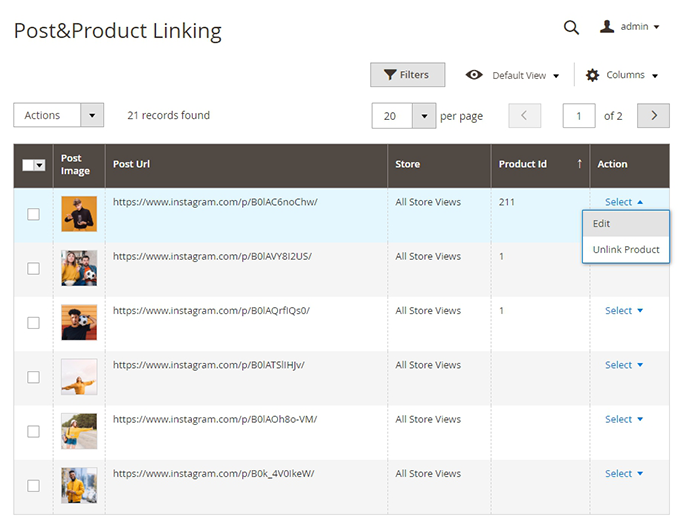Open the admin user account menu

click(630, 27)
